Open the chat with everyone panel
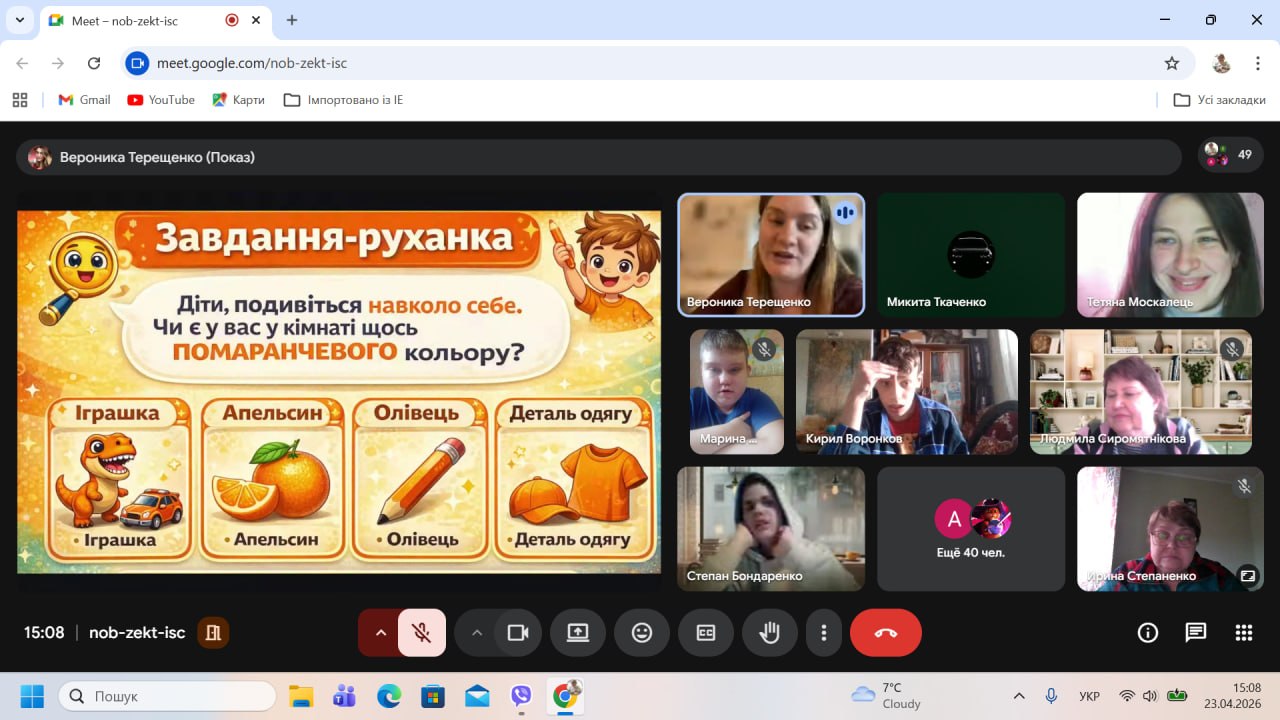This screenshot has width=1280, height=720. (x=1196, y=632)
